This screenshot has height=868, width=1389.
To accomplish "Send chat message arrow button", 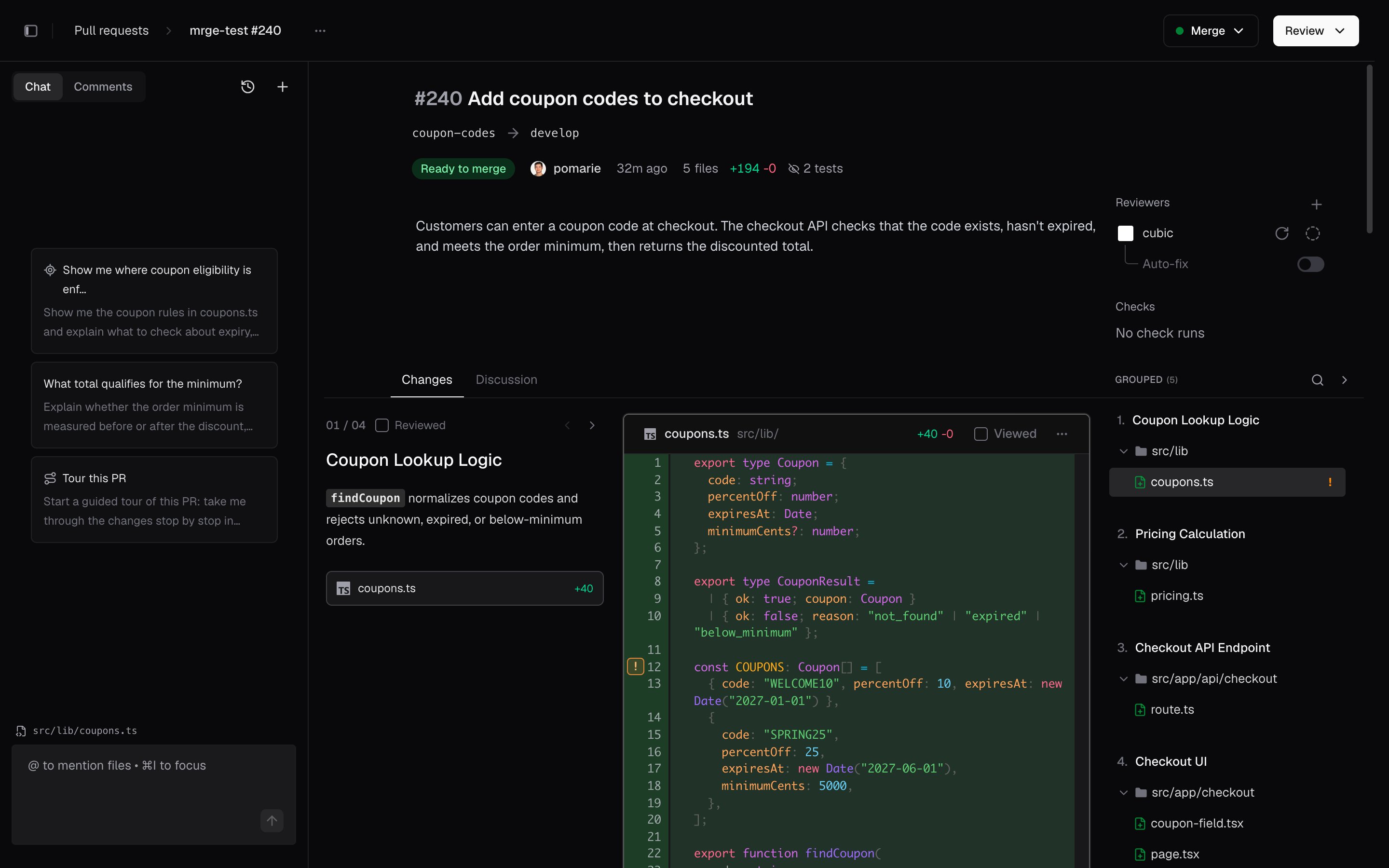I will 272,820.
